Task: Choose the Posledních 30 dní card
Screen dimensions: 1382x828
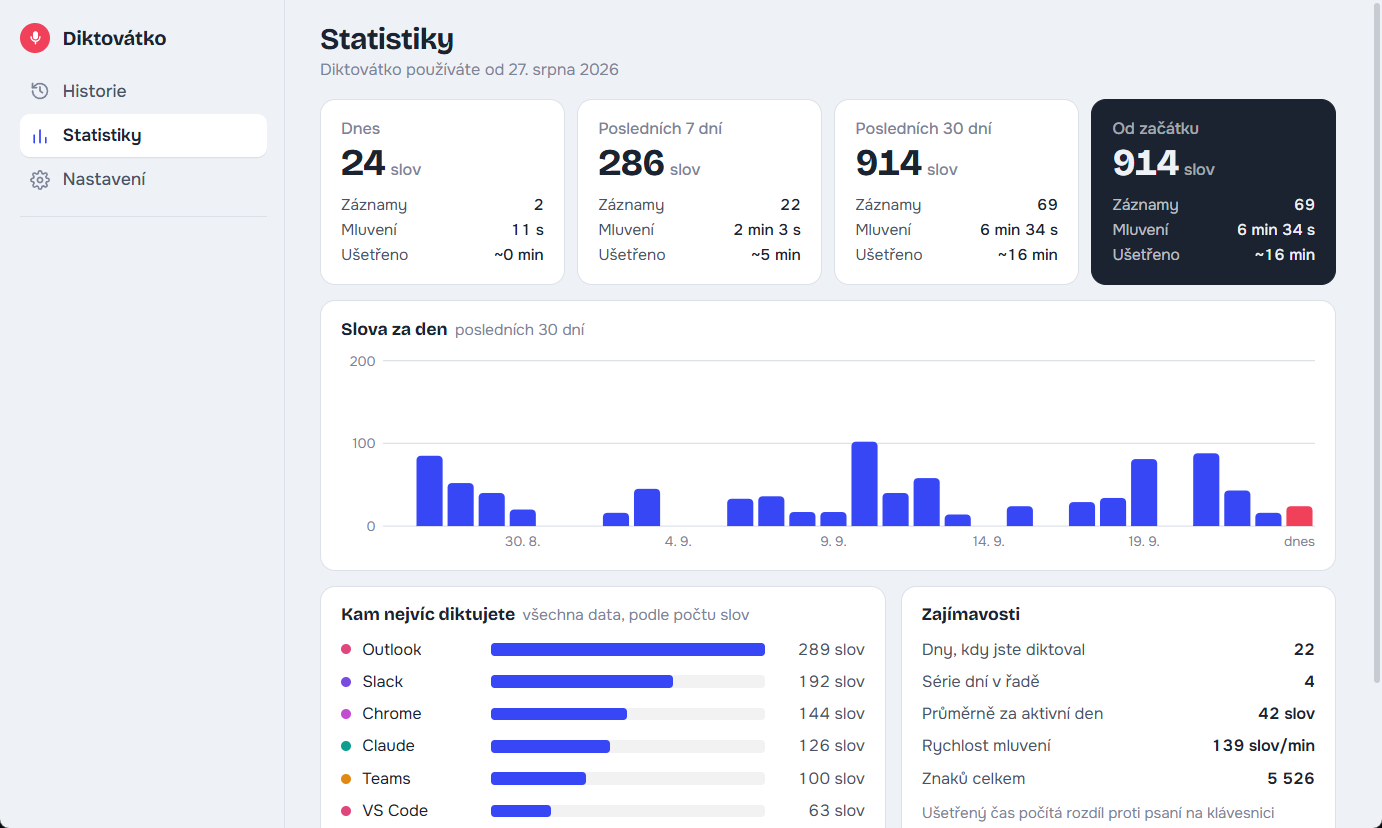Action: coord(956,192)
